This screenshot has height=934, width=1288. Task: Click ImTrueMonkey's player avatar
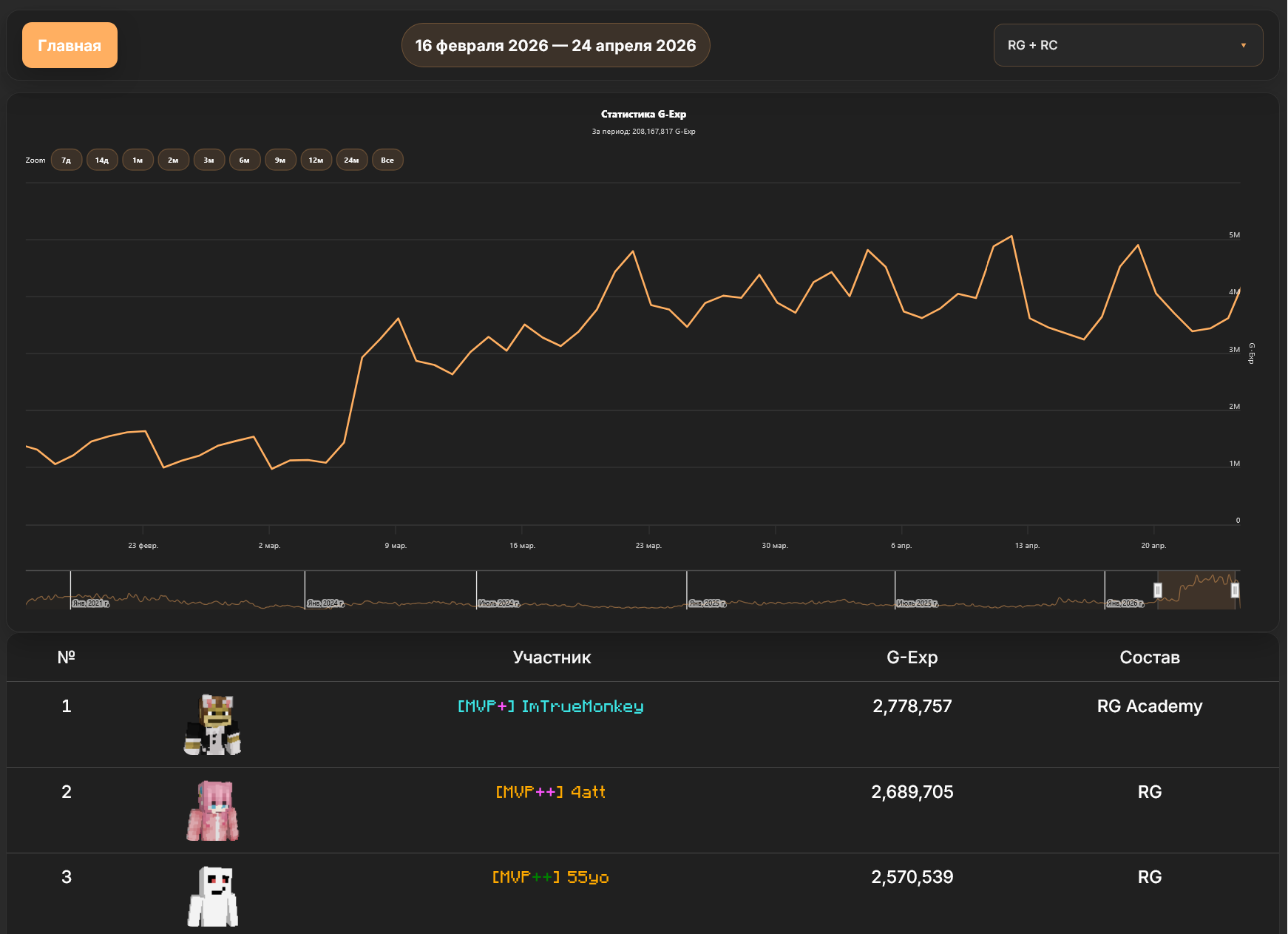coord(213,725)
